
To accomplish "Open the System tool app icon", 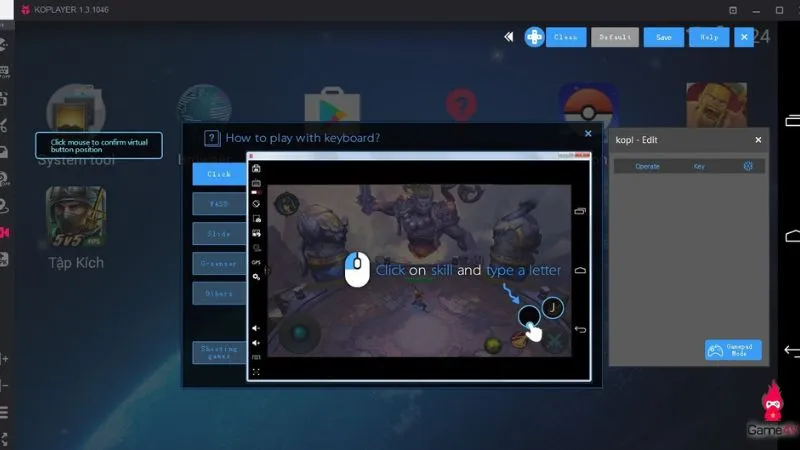I will (x=76, y=110).
